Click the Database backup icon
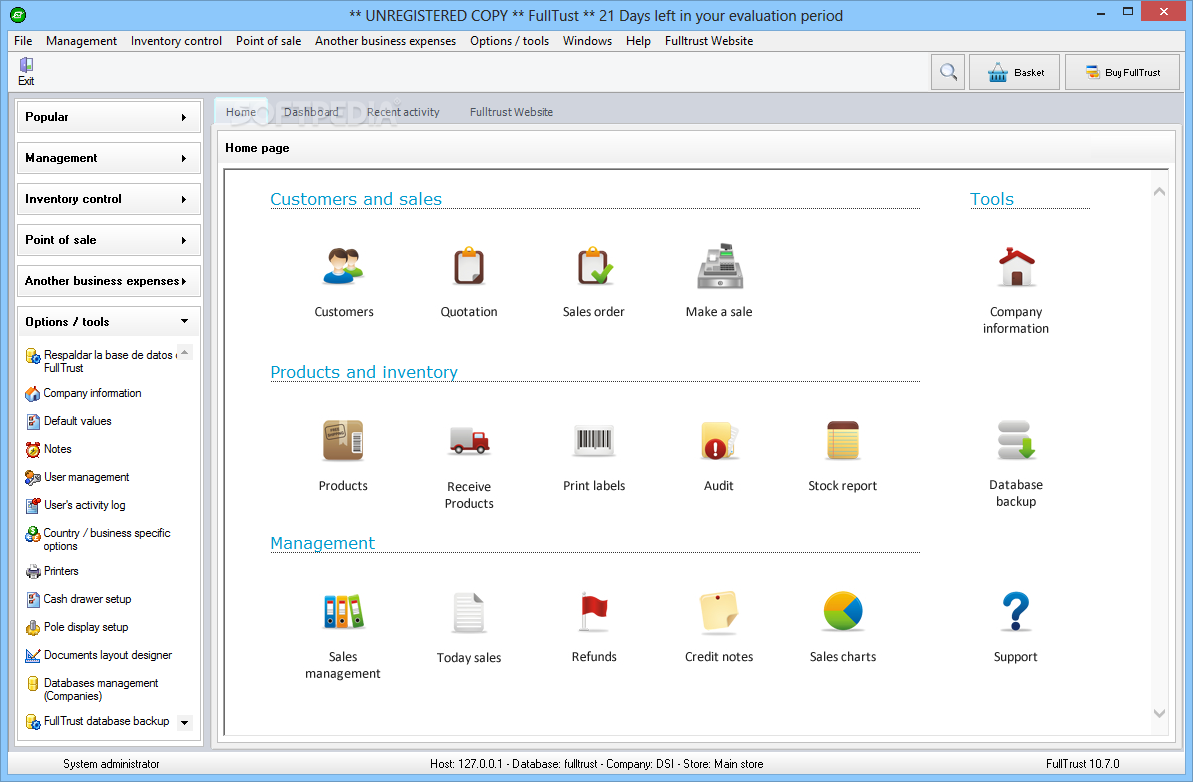This screenshot has width=1193, height=782. pos(1016,440)
